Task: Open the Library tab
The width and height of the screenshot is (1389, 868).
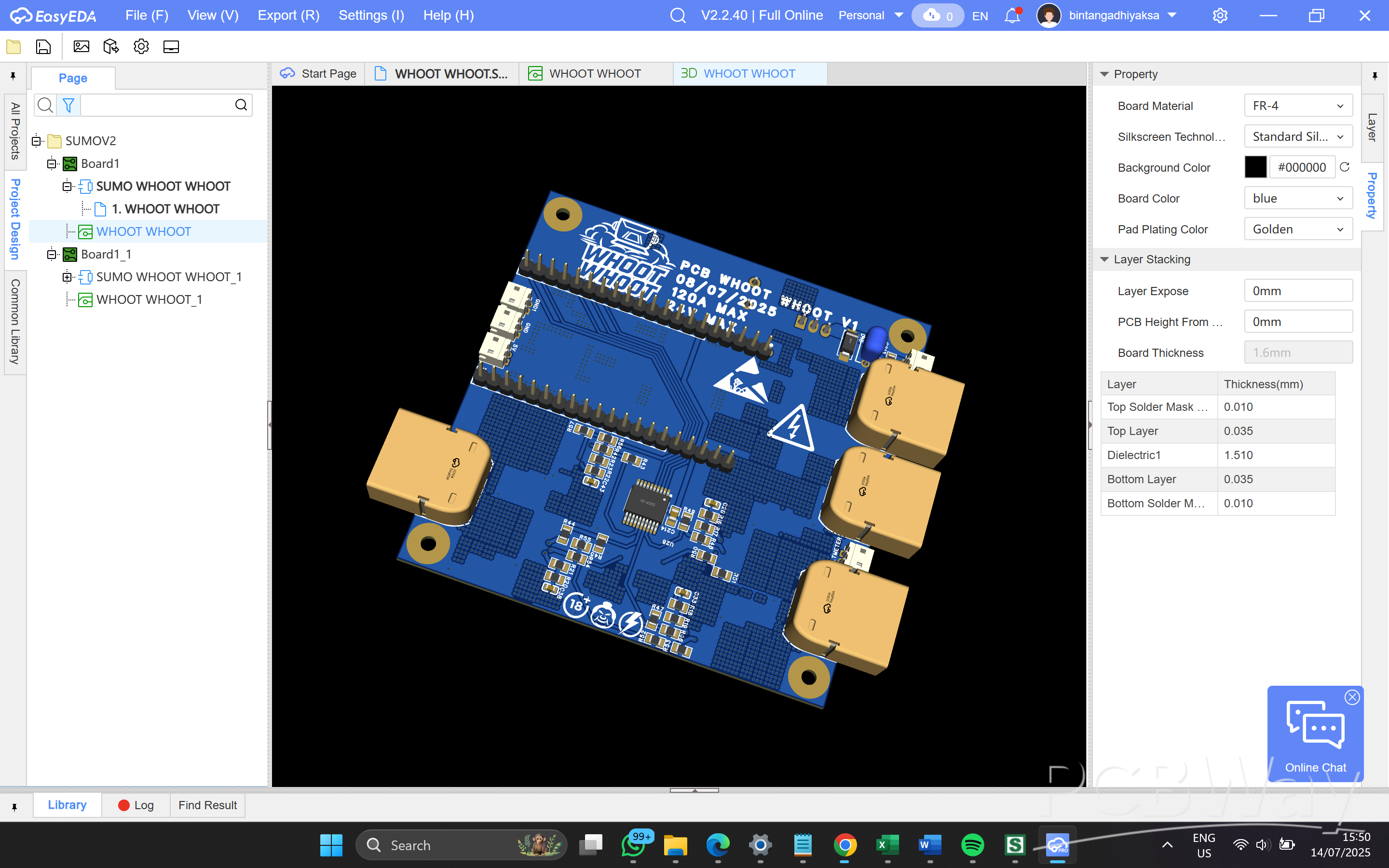Action: [67, 805]
